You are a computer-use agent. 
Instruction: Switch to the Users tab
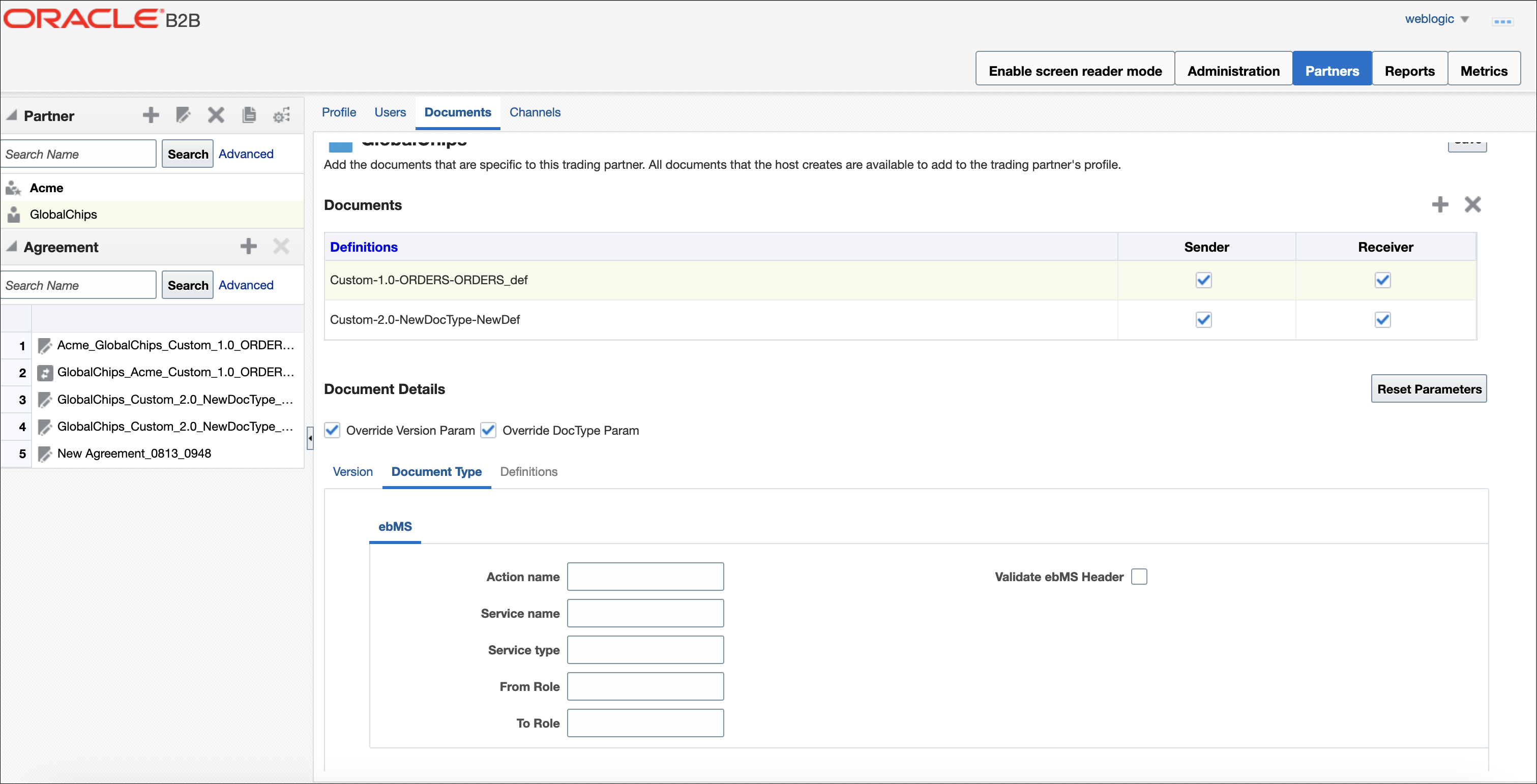(390, 112)
